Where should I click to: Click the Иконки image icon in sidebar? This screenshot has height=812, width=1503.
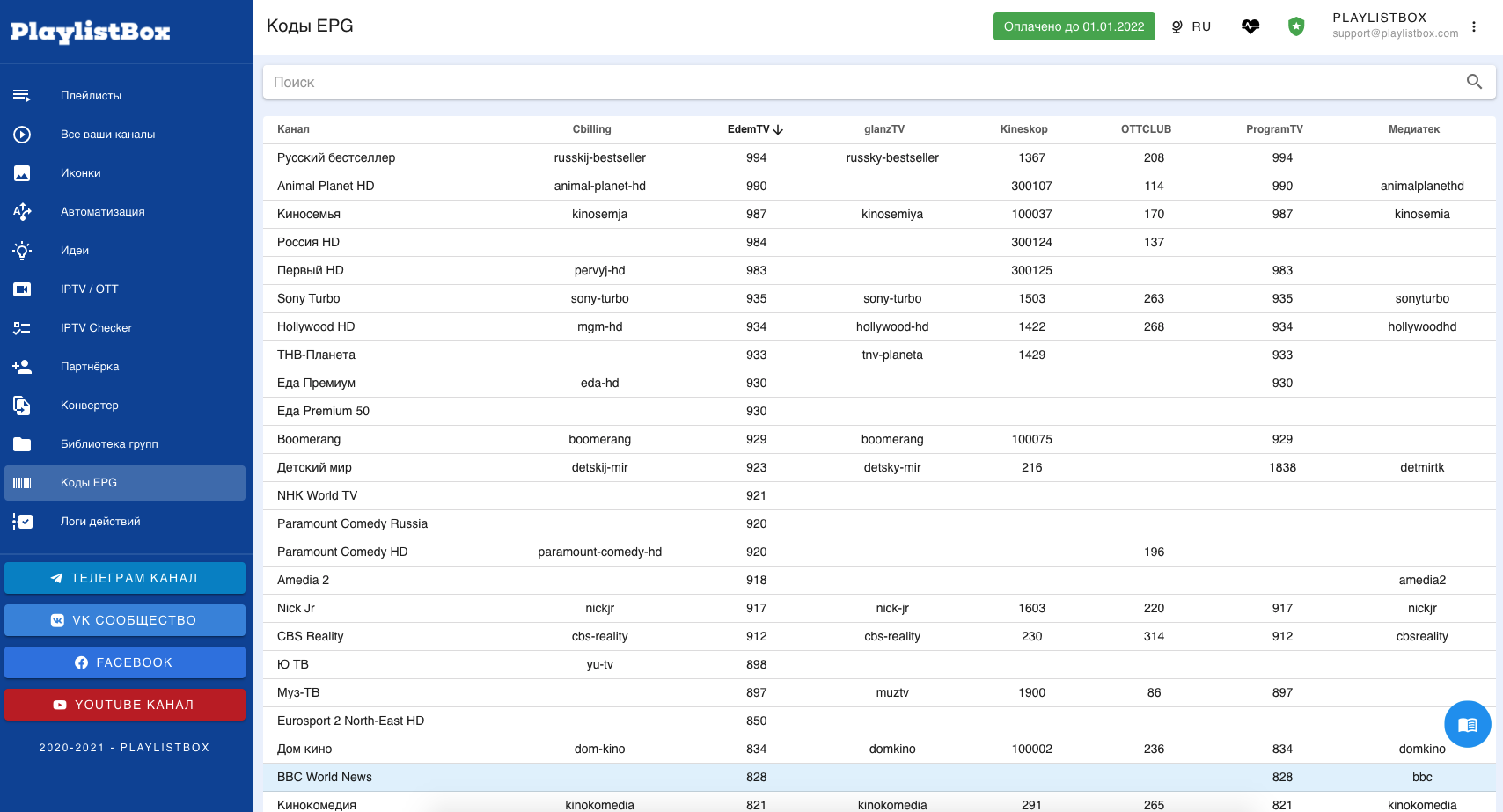click(22, 173)
